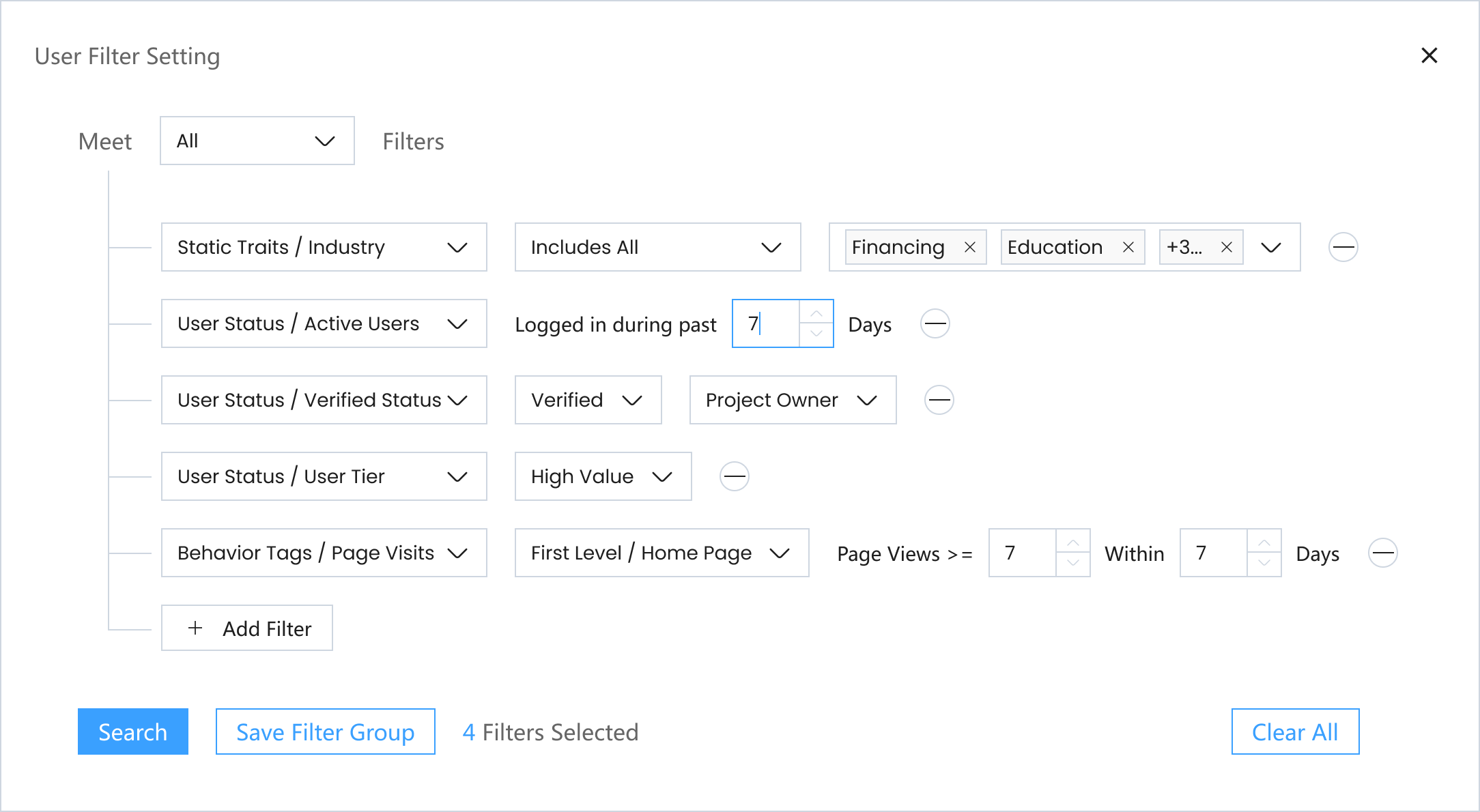Viewport: 1480px width, 812px height.
Task: Remove the +3 overflow tag
Action: click(x=1226, y=247)
